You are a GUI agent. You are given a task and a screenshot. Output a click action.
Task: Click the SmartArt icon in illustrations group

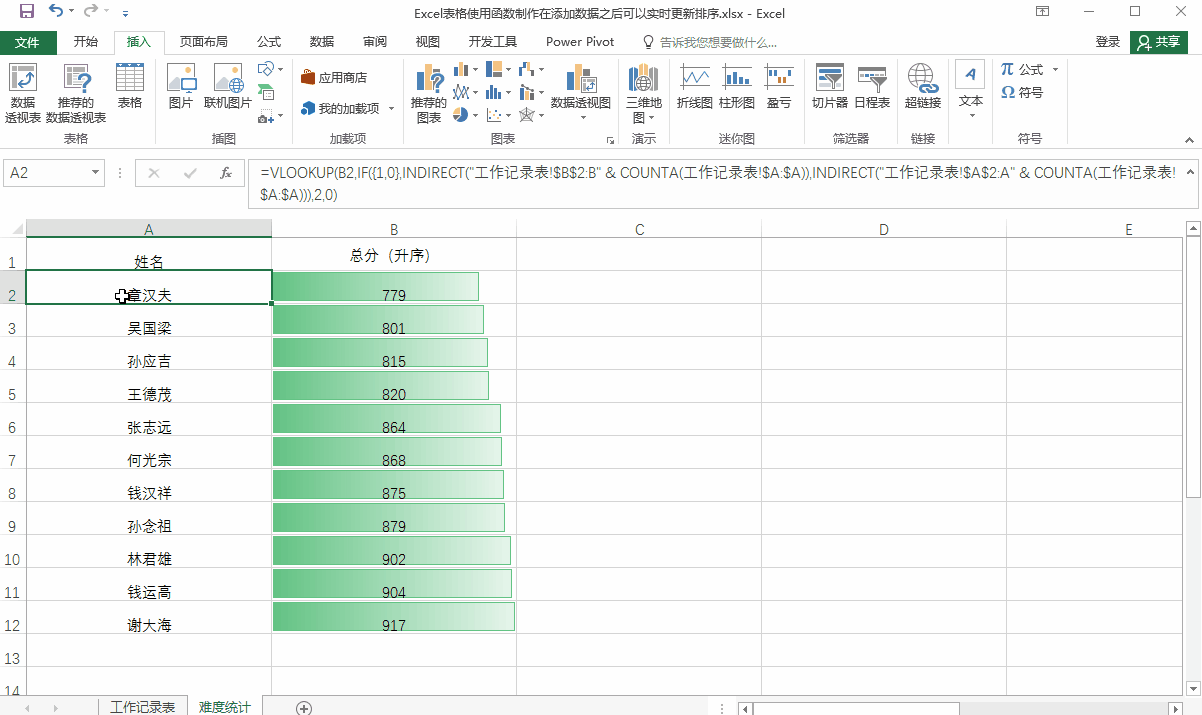click(x=266, y=93)
